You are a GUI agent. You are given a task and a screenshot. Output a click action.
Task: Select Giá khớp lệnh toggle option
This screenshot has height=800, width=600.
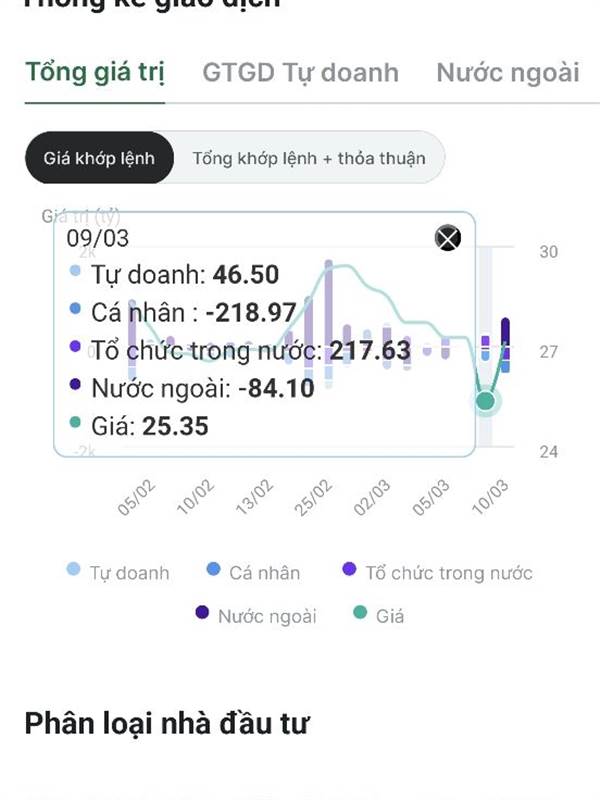[99, 158]
